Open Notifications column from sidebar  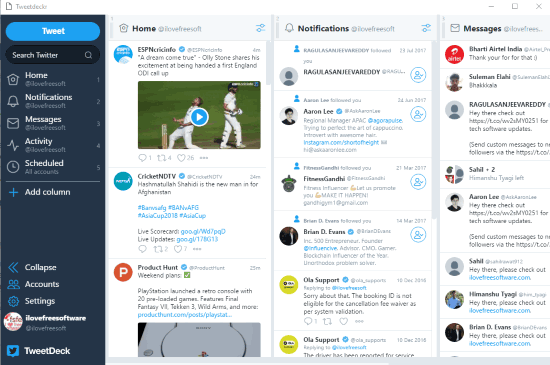[53, 101]
